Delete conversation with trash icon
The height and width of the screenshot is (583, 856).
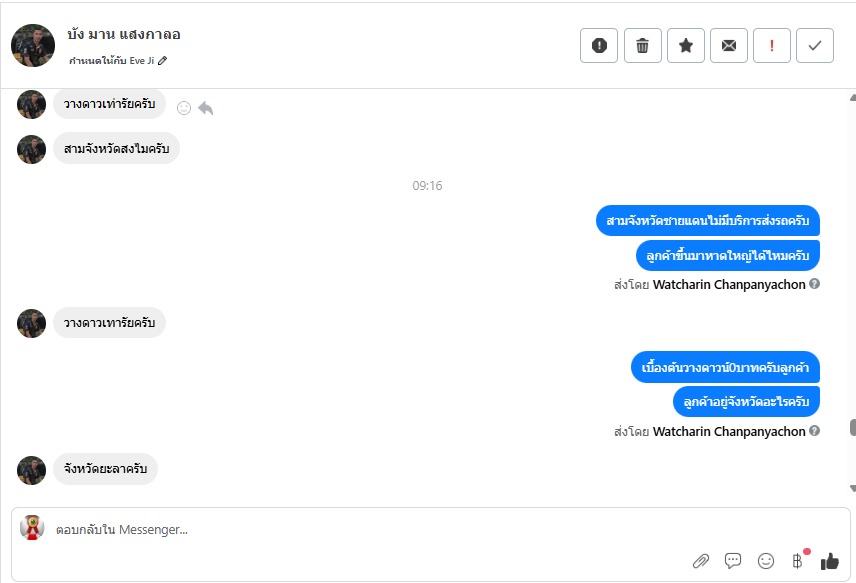point(642,45)
